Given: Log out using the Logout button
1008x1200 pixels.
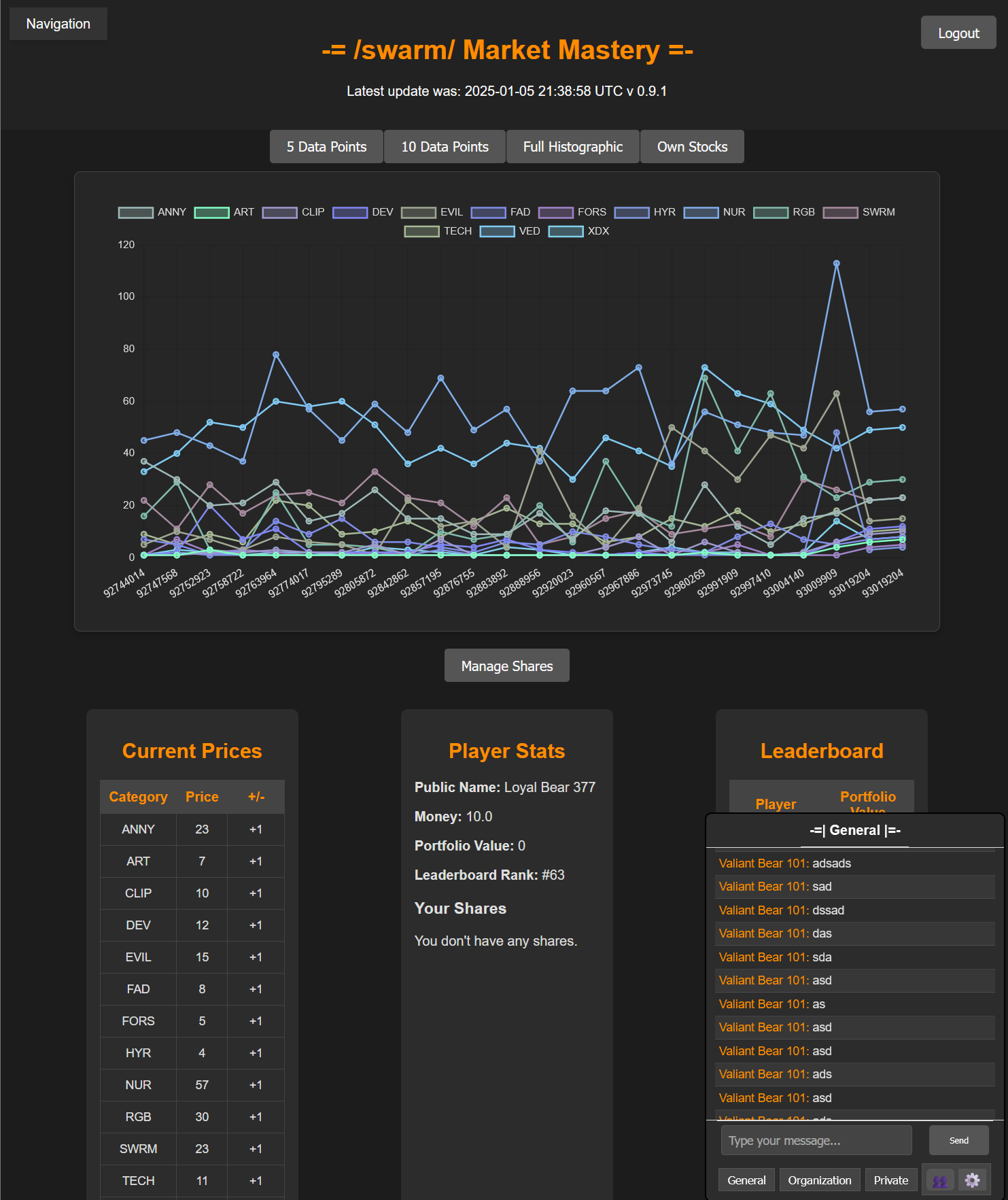Looking at the screenshot, I should click(x=958, y=33).
